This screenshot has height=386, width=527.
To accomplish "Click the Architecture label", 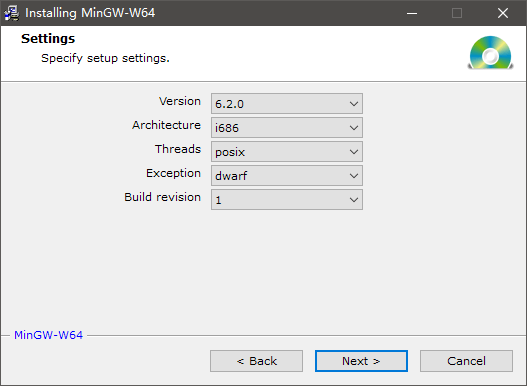I will tap(166, 125).
